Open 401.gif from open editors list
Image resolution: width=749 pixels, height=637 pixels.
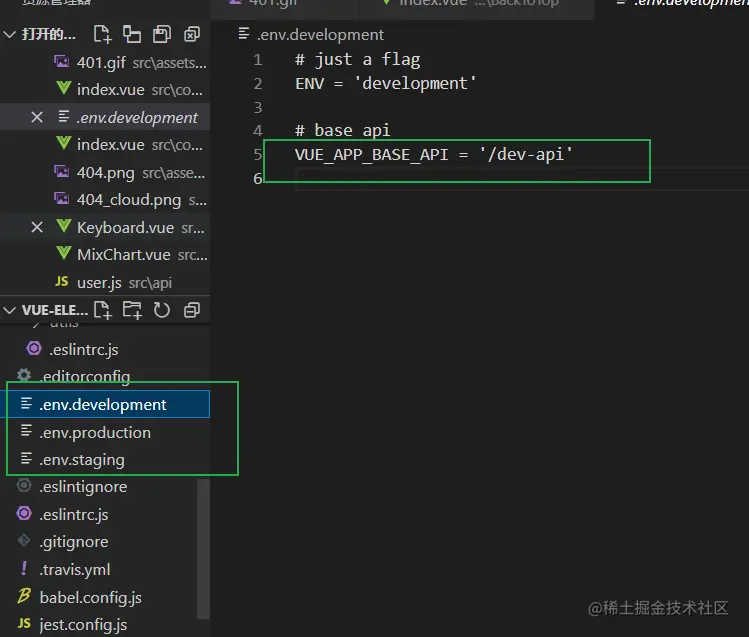(105, 63)
